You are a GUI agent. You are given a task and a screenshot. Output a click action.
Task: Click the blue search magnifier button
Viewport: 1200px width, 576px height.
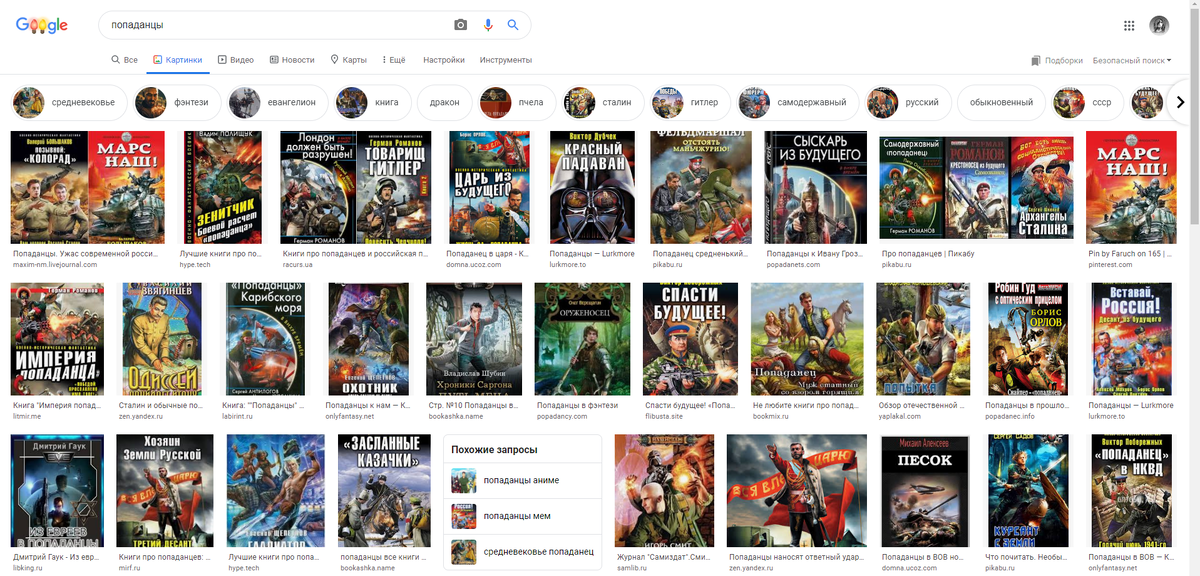click(x=513, y=25)
